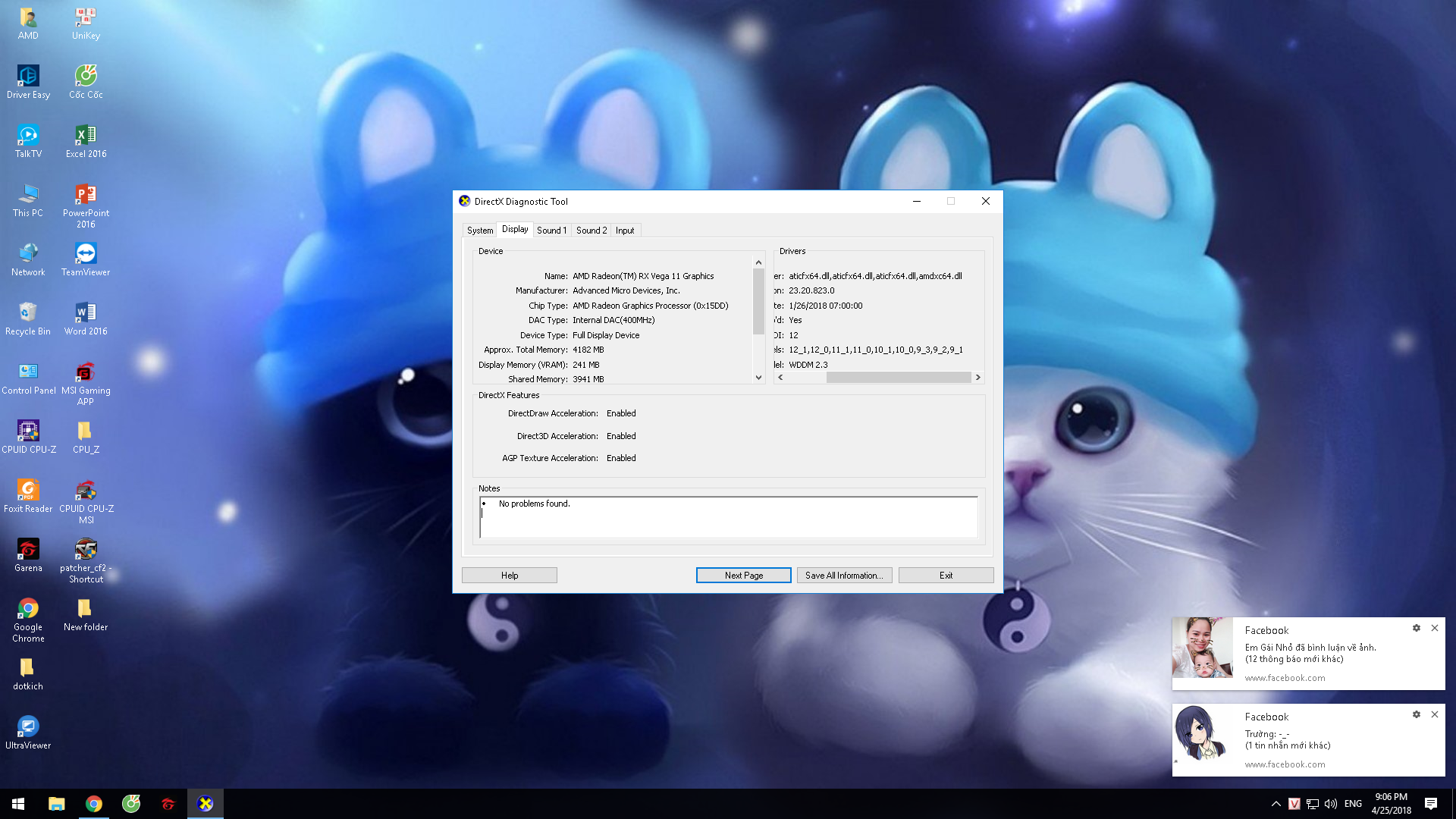Open settings of Trường Facebook notification
The width and height of the screenshot is (1456, 819).
pyautogui.click(x=1416, y=714)
